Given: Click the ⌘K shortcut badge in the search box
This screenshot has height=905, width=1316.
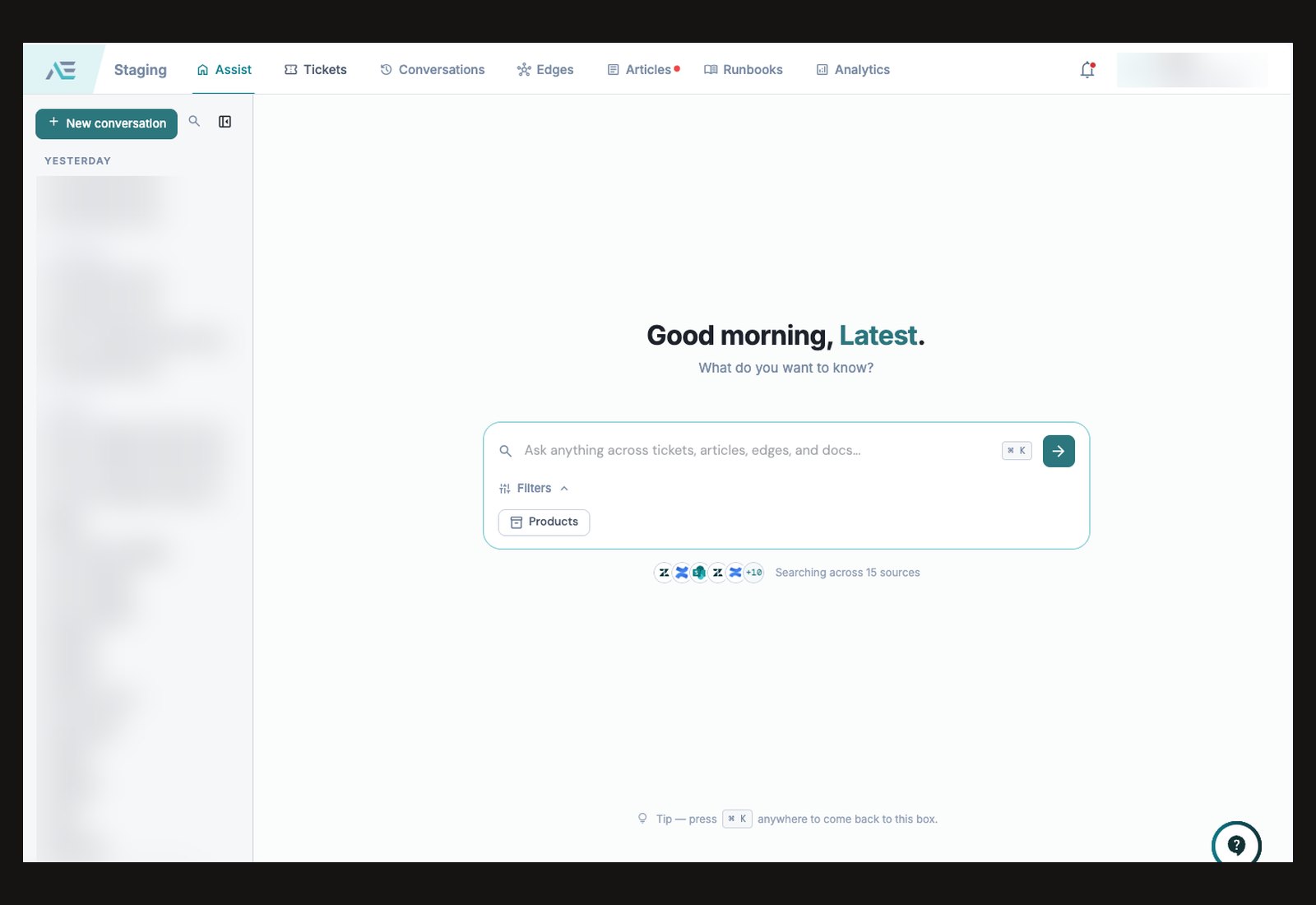Looking at the screenshot, I should coord(1017,451).
